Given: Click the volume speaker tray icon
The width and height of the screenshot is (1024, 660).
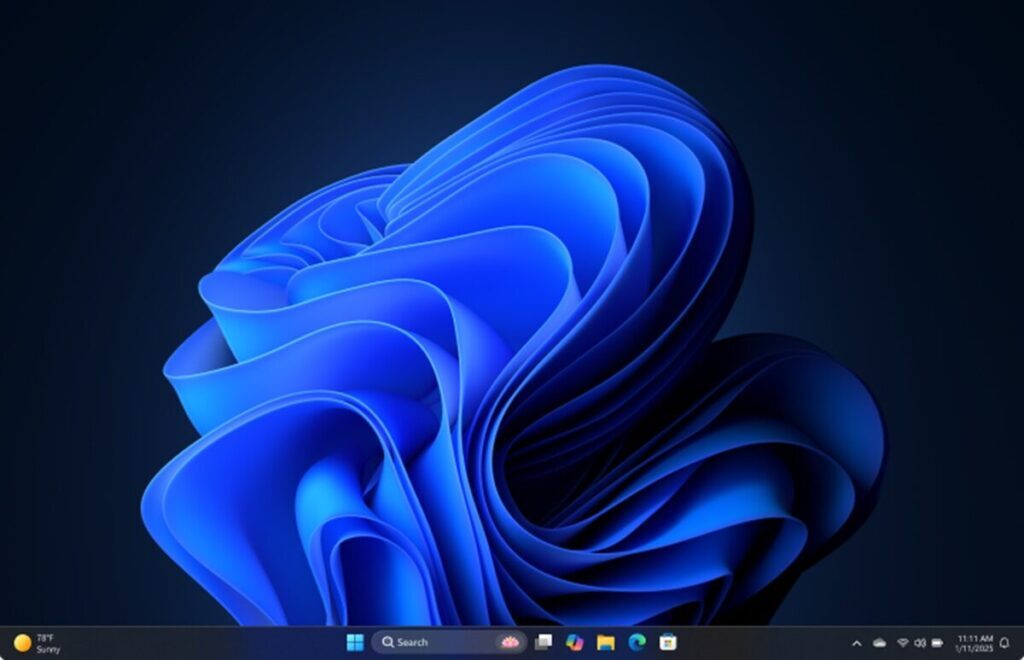Looking at the screenshot, I should coord(920,643).
